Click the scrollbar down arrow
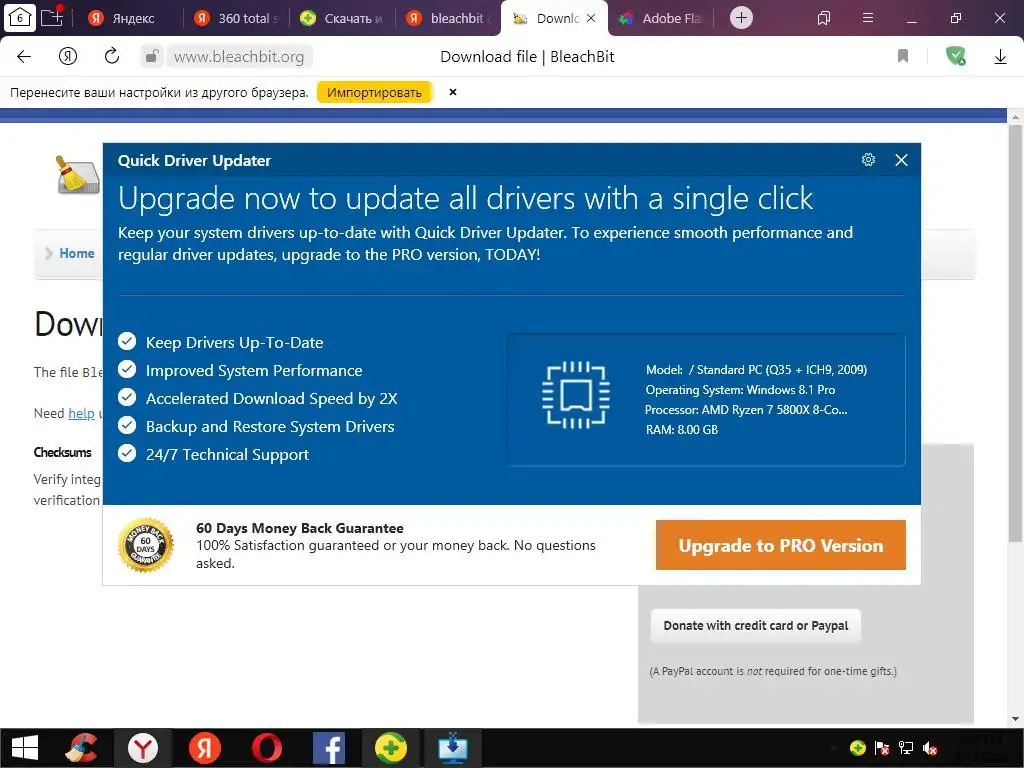This screenshot has height=768, width=1024. point(1015,720)
